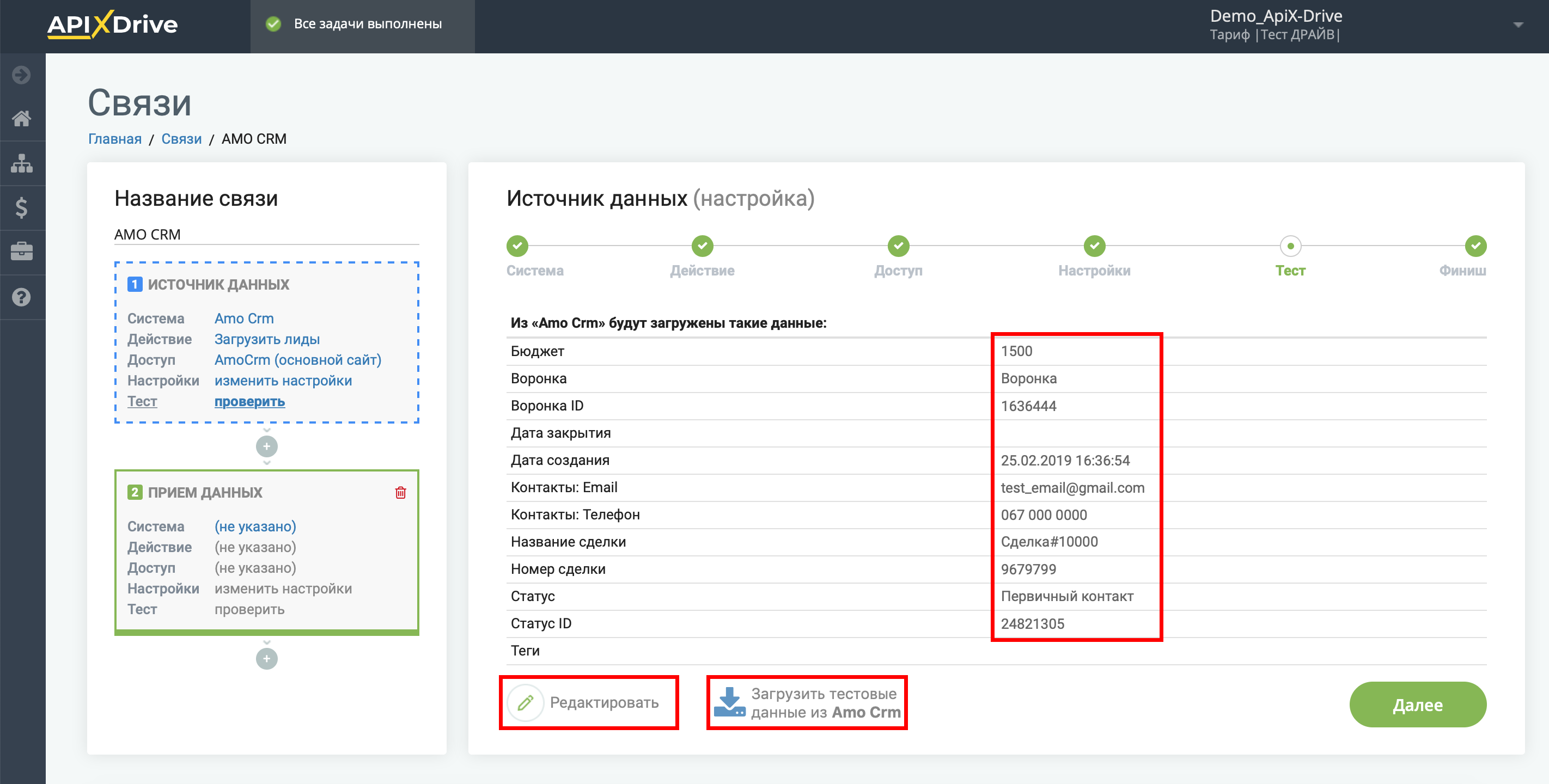Select the status Первичный контакт
Screen dimensions: 1549x784
(1067, 596)
